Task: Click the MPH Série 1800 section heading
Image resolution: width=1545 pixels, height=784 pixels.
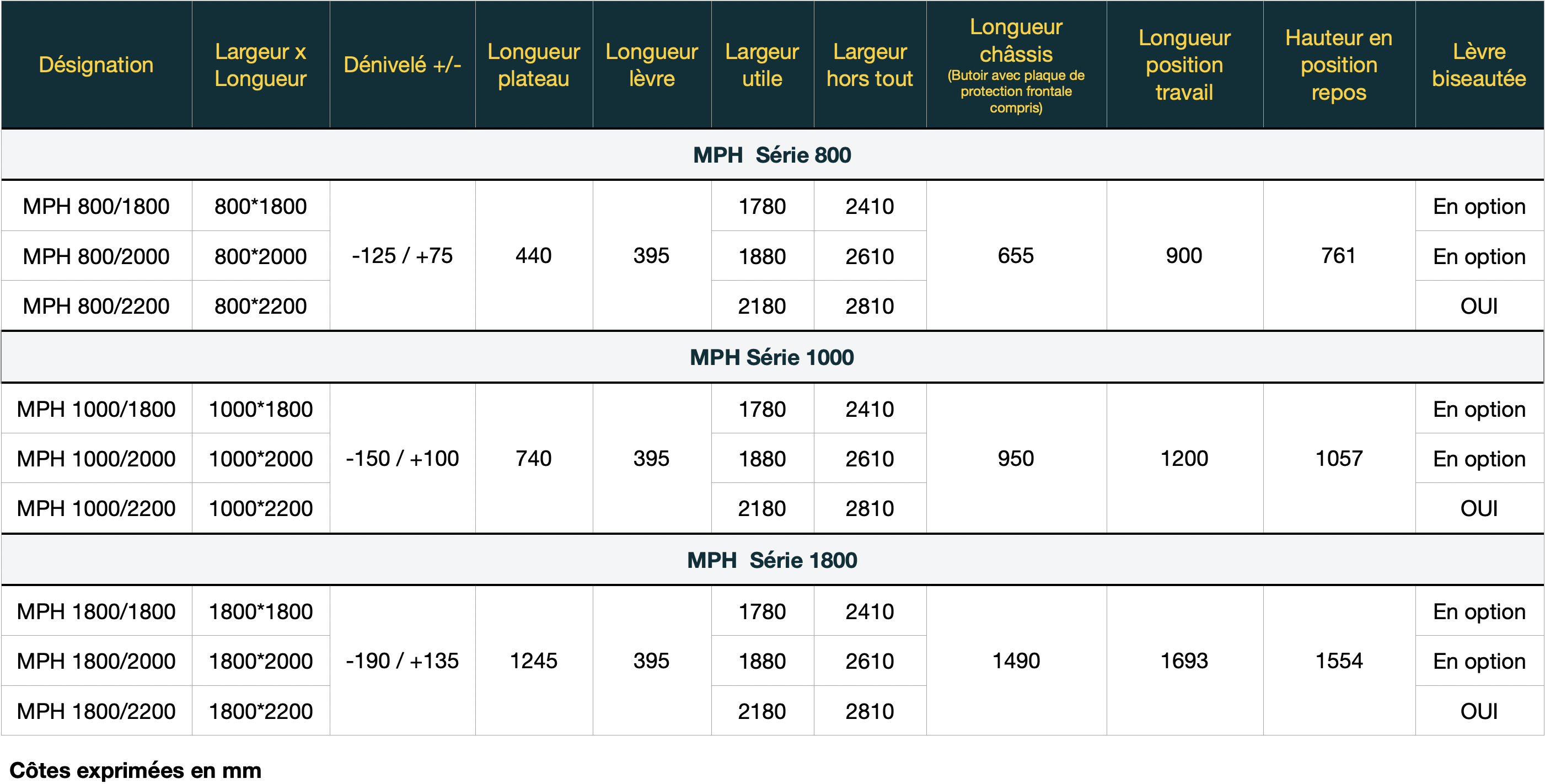Action: coord(772,560)
